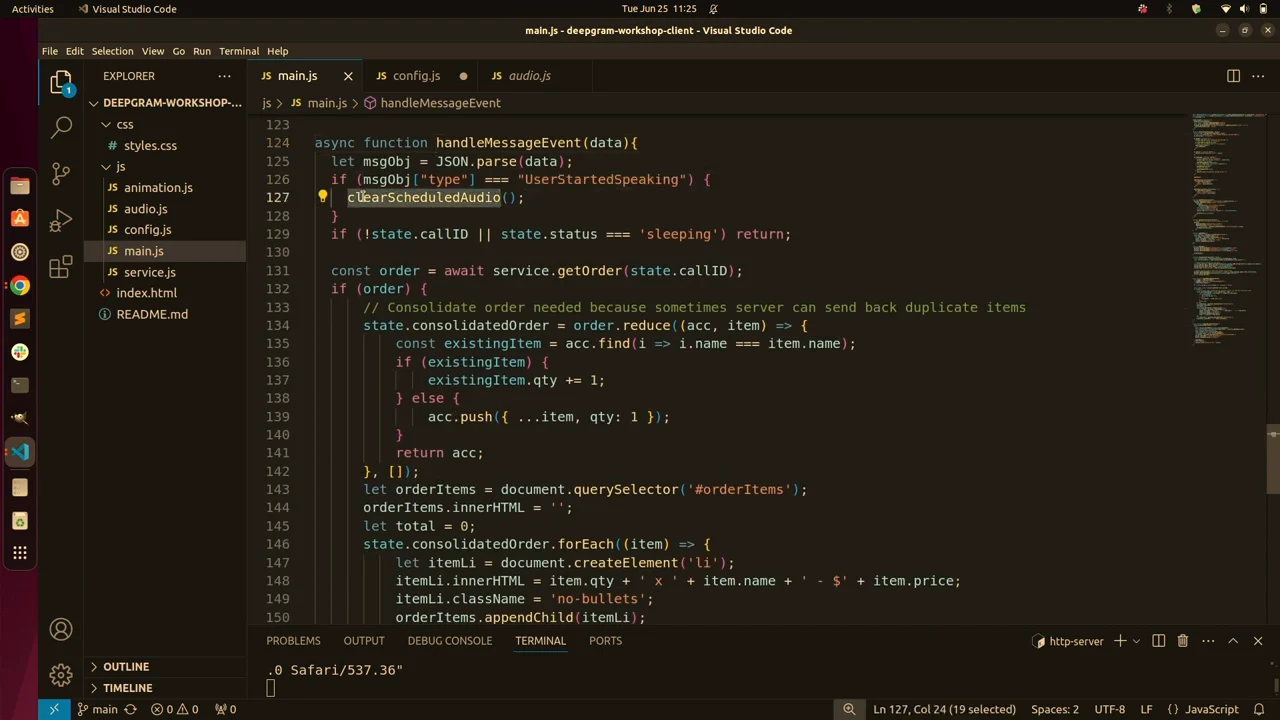The image size is (1280, 720).
Task: Click the Files icon in Ubuntu dock
Action: 20,185
